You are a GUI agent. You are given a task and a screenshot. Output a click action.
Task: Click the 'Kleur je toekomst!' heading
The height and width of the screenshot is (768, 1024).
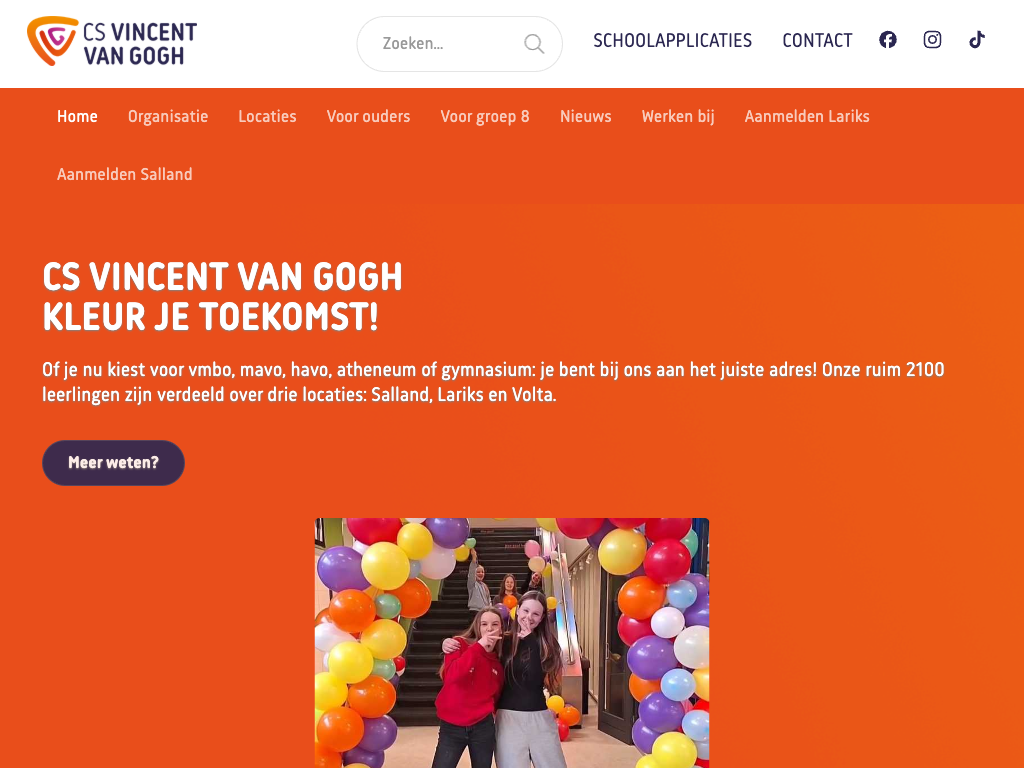[x=211, y=318]
